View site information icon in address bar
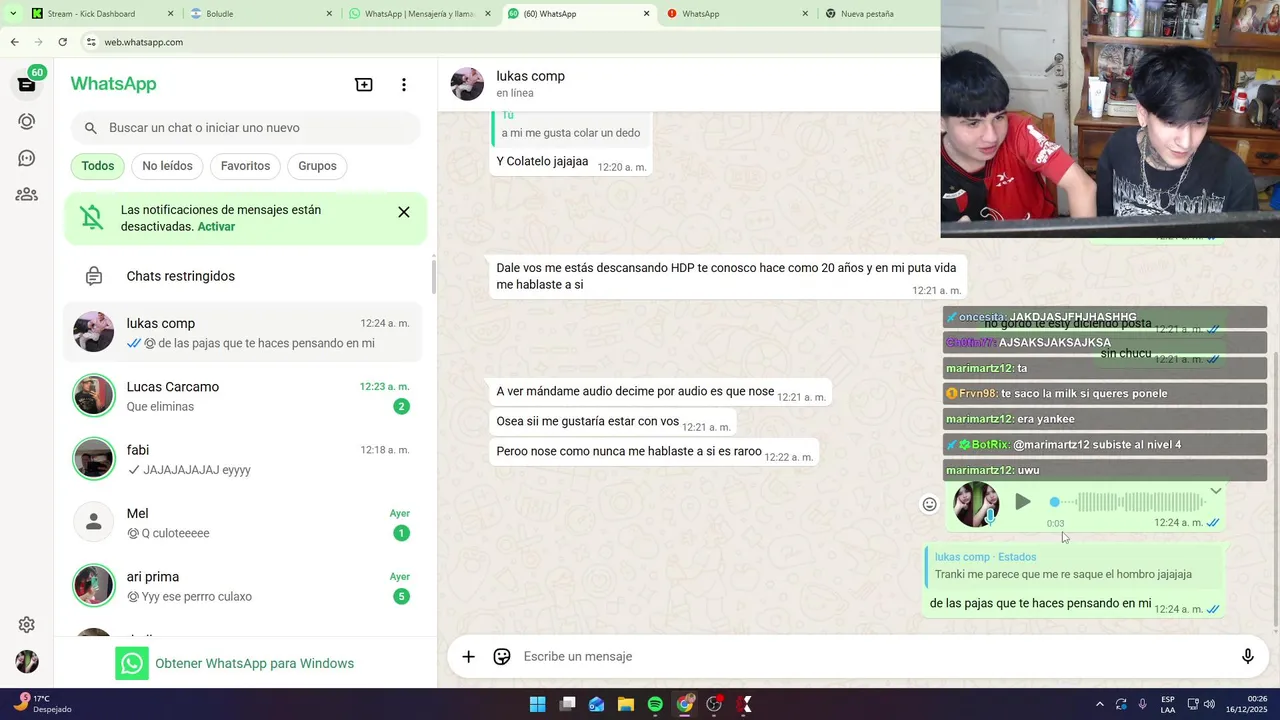 91,42
